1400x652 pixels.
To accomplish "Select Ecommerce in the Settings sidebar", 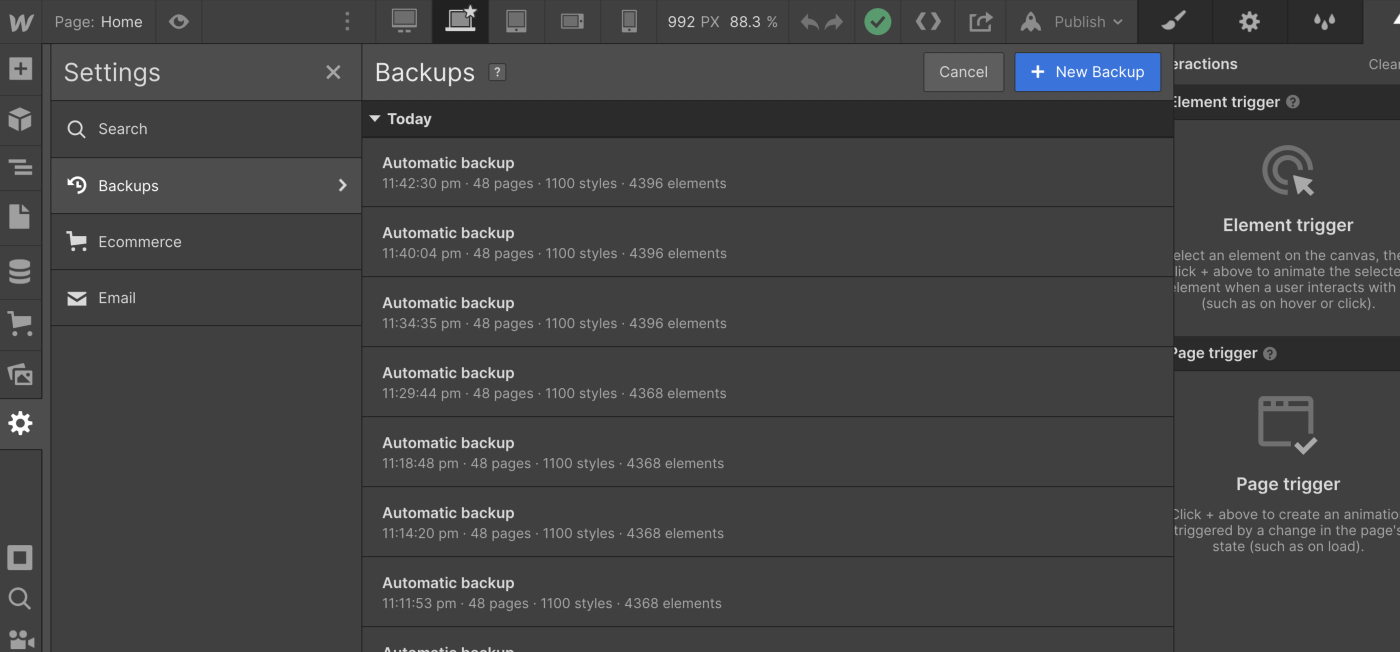I will (139, 241).
